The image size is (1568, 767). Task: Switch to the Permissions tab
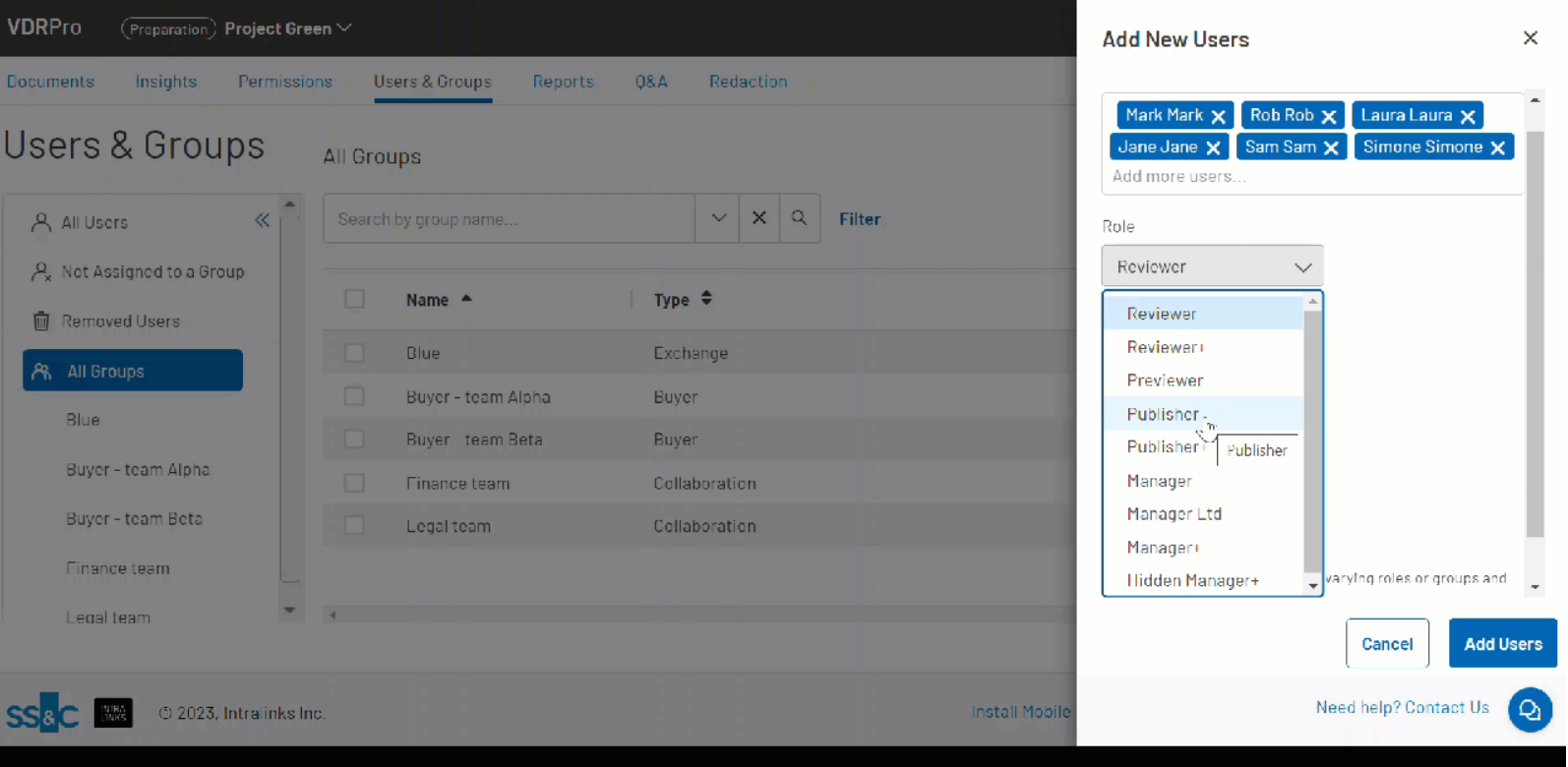[x=284, y=82]
